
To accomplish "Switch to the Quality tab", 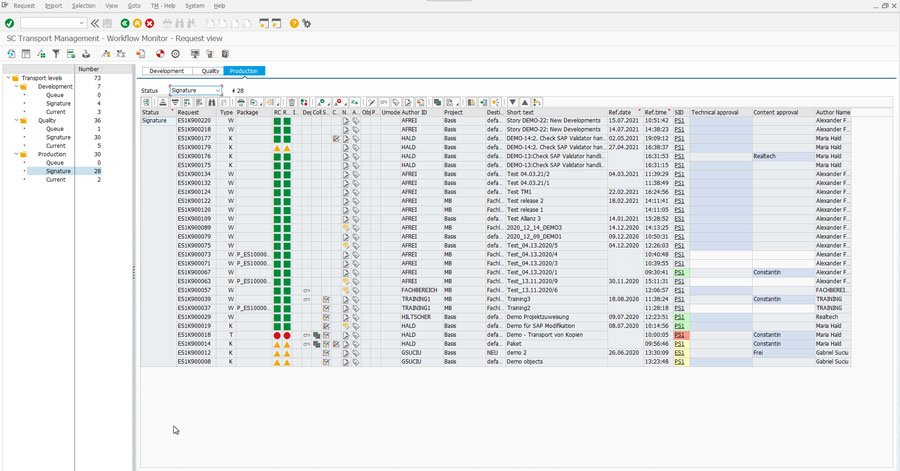I will (210, 71).
